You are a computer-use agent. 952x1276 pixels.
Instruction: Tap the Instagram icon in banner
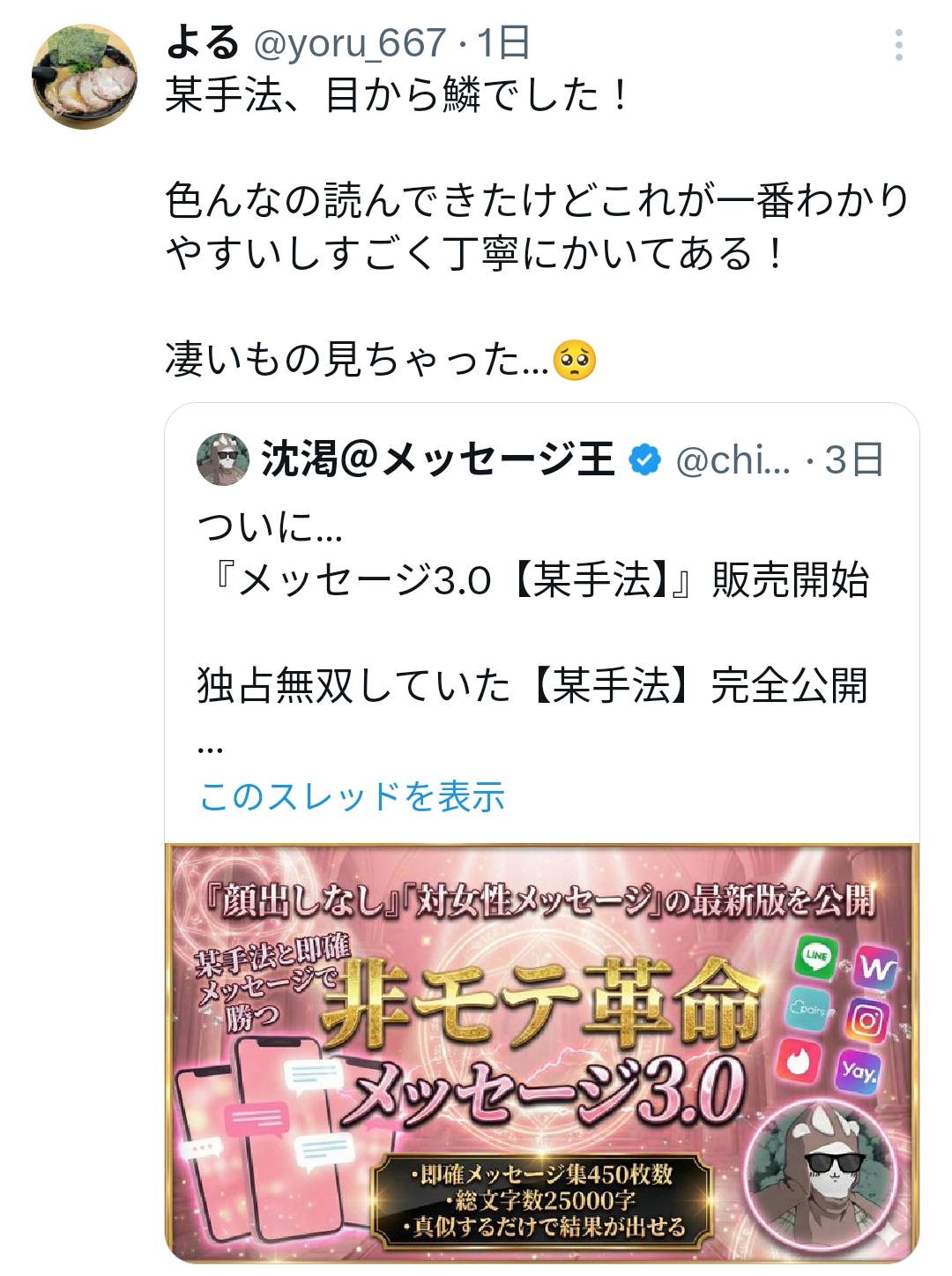867,1021
